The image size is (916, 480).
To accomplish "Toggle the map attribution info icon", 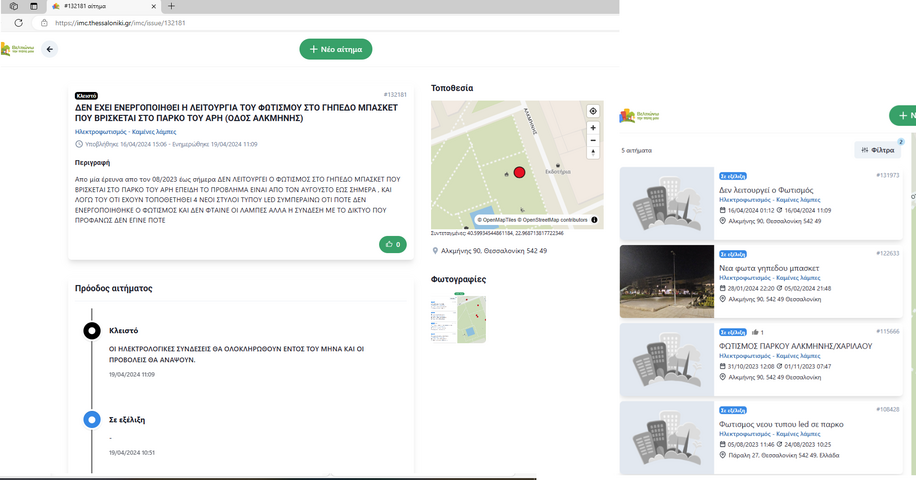I will point(594,220).
